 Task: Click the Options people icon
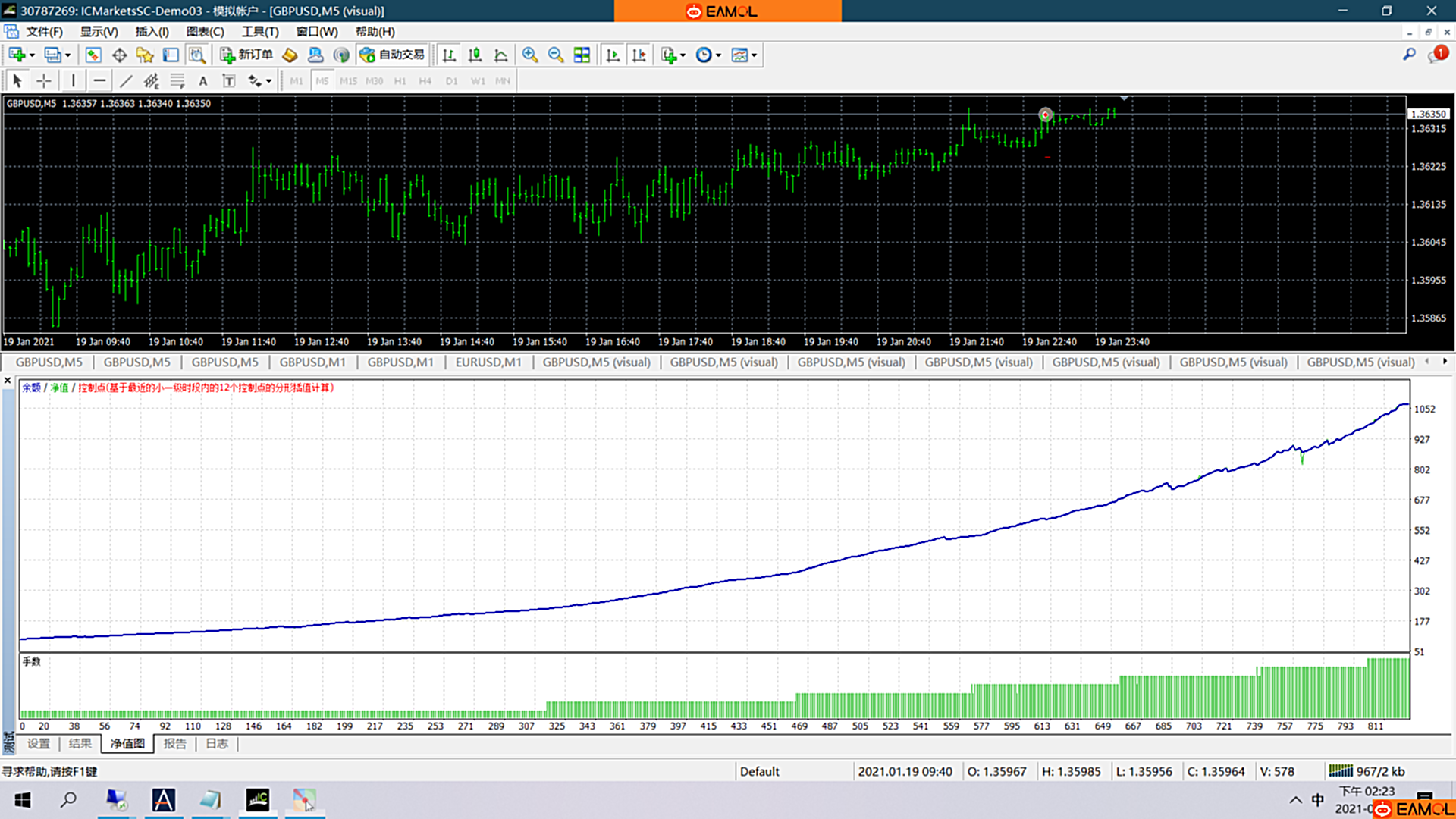(315, 55)
